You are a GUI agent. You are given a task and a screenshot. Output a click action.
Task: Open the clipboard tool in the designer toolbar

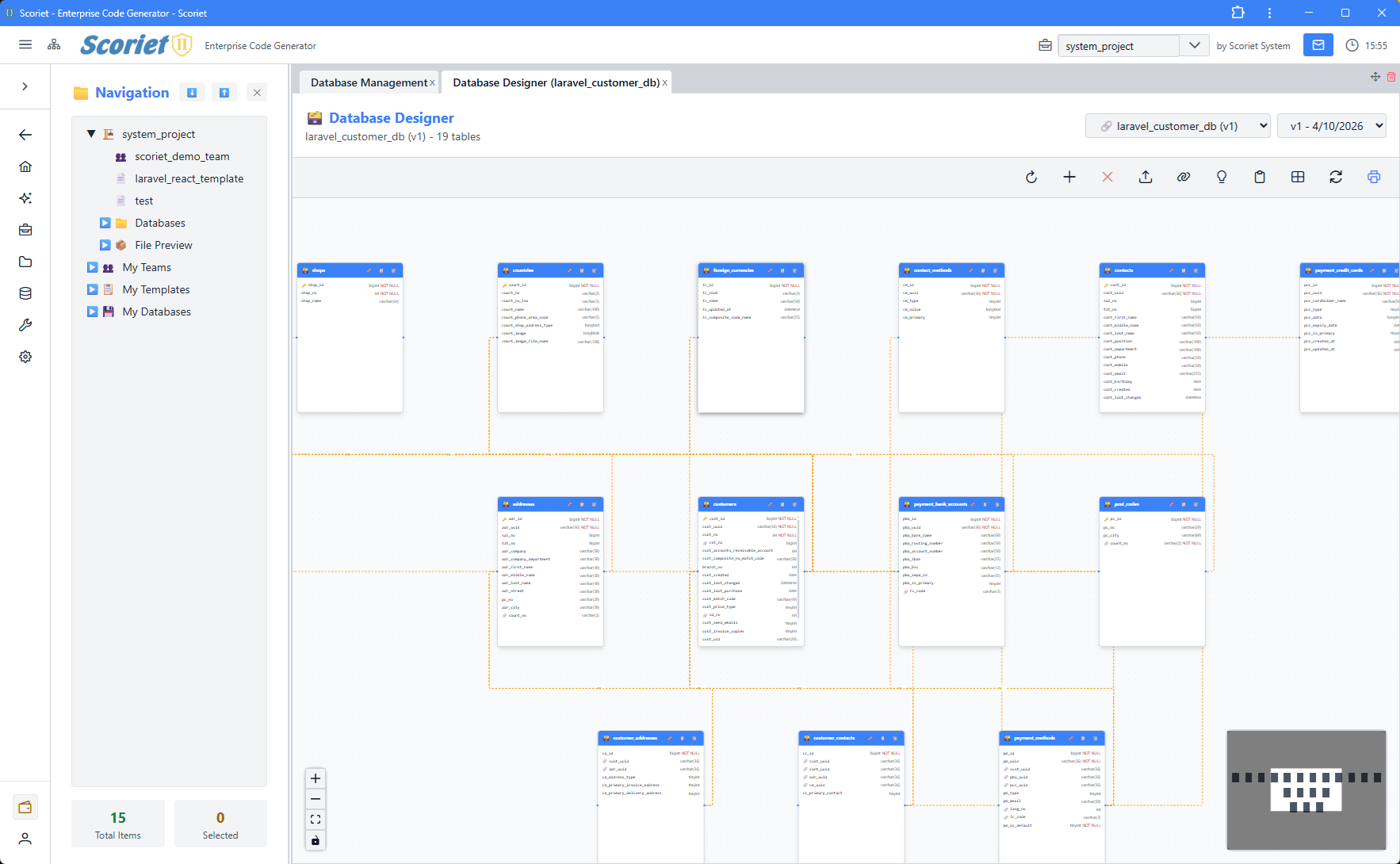coord(1260,177)
